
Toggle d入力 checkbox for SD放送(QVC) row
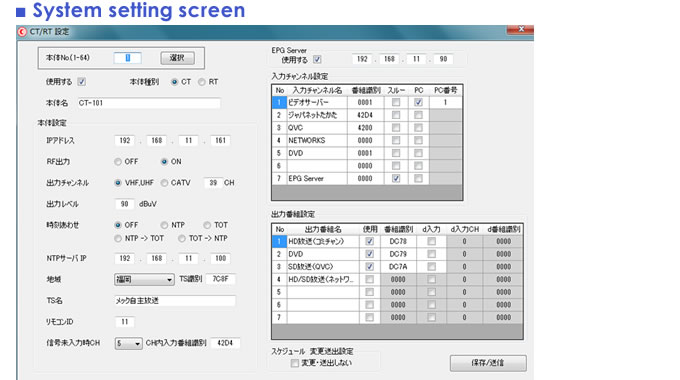(432, 267)
